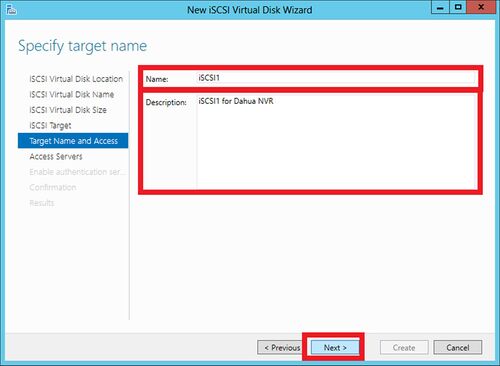Click the Specify target name heading
The height and width of the screenshot is (366, 500).
point(82,46)
